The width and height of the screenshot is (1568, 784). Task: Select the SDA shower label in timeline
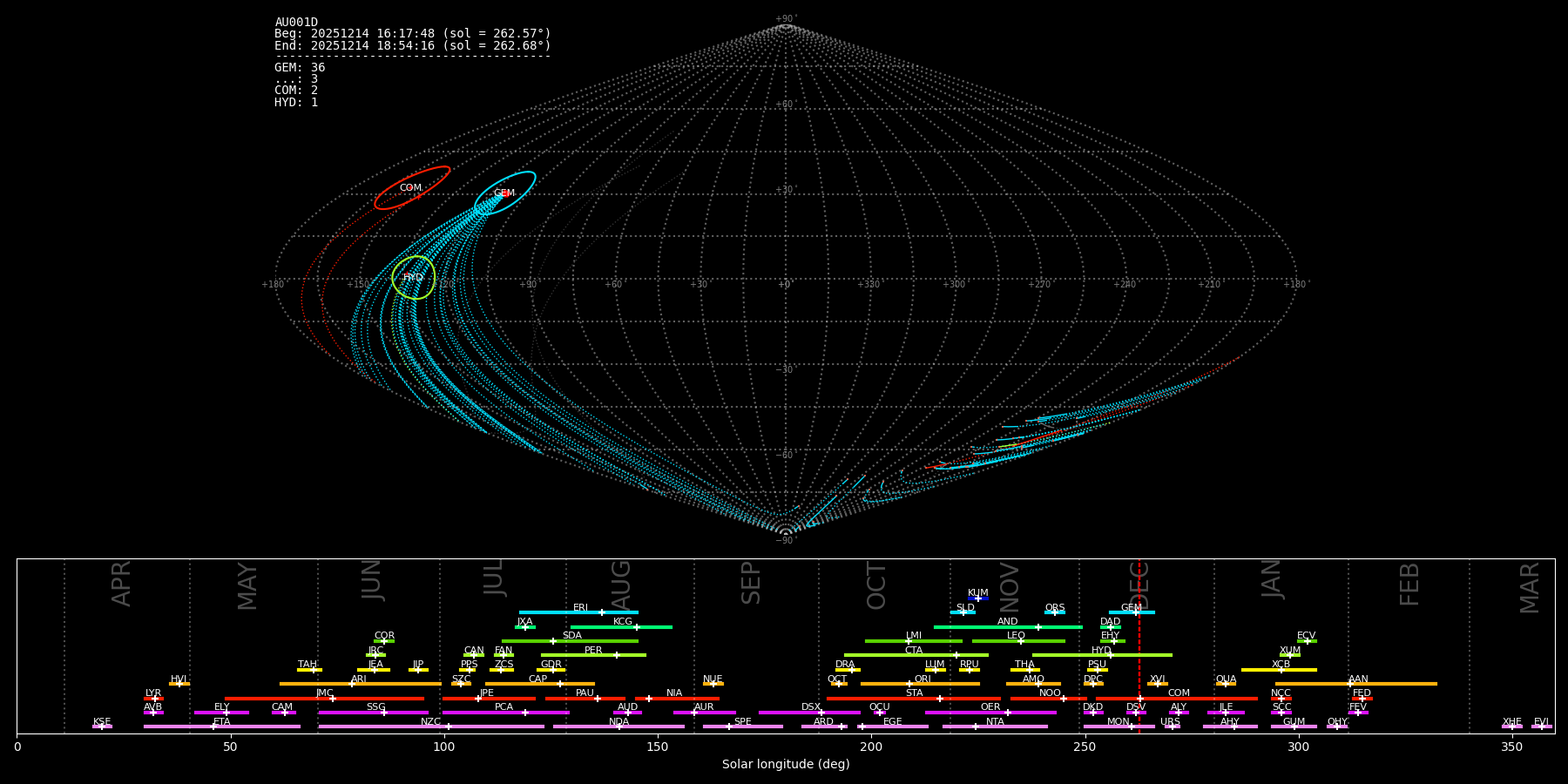572,636
